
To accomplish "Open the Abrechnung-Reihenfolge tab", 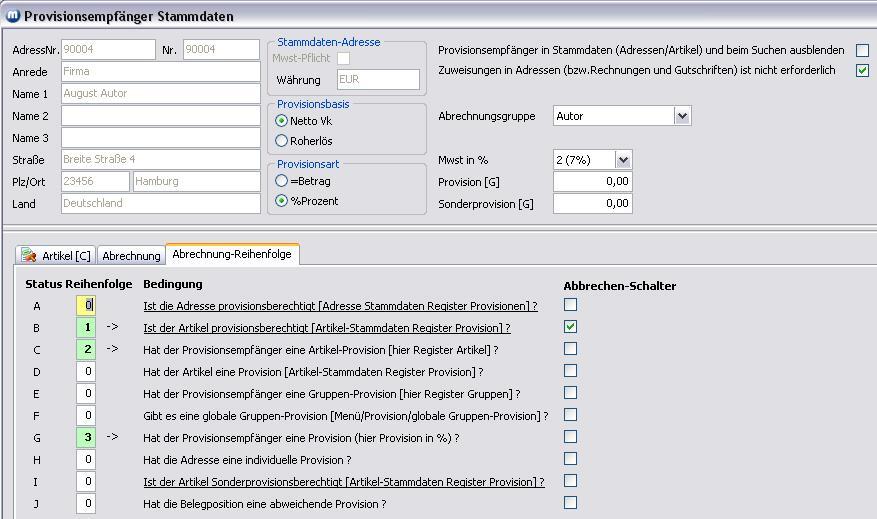I will (x=232, y=255).
